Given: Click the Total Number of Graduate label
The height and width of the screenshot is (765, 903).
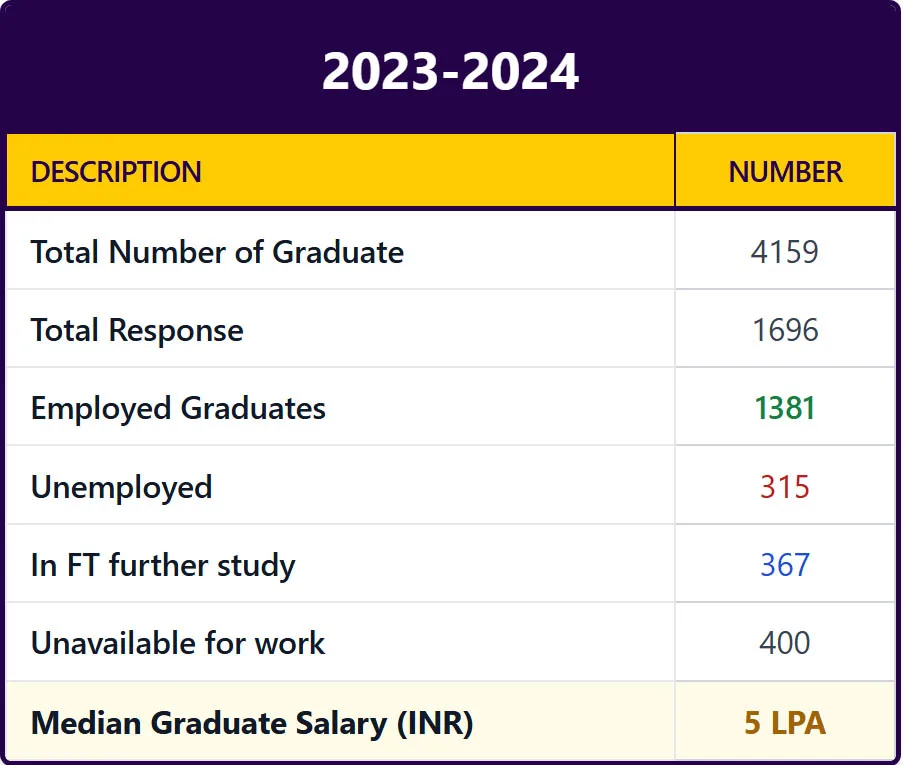Looking at the screenshot, I should (x=217, y=252).
